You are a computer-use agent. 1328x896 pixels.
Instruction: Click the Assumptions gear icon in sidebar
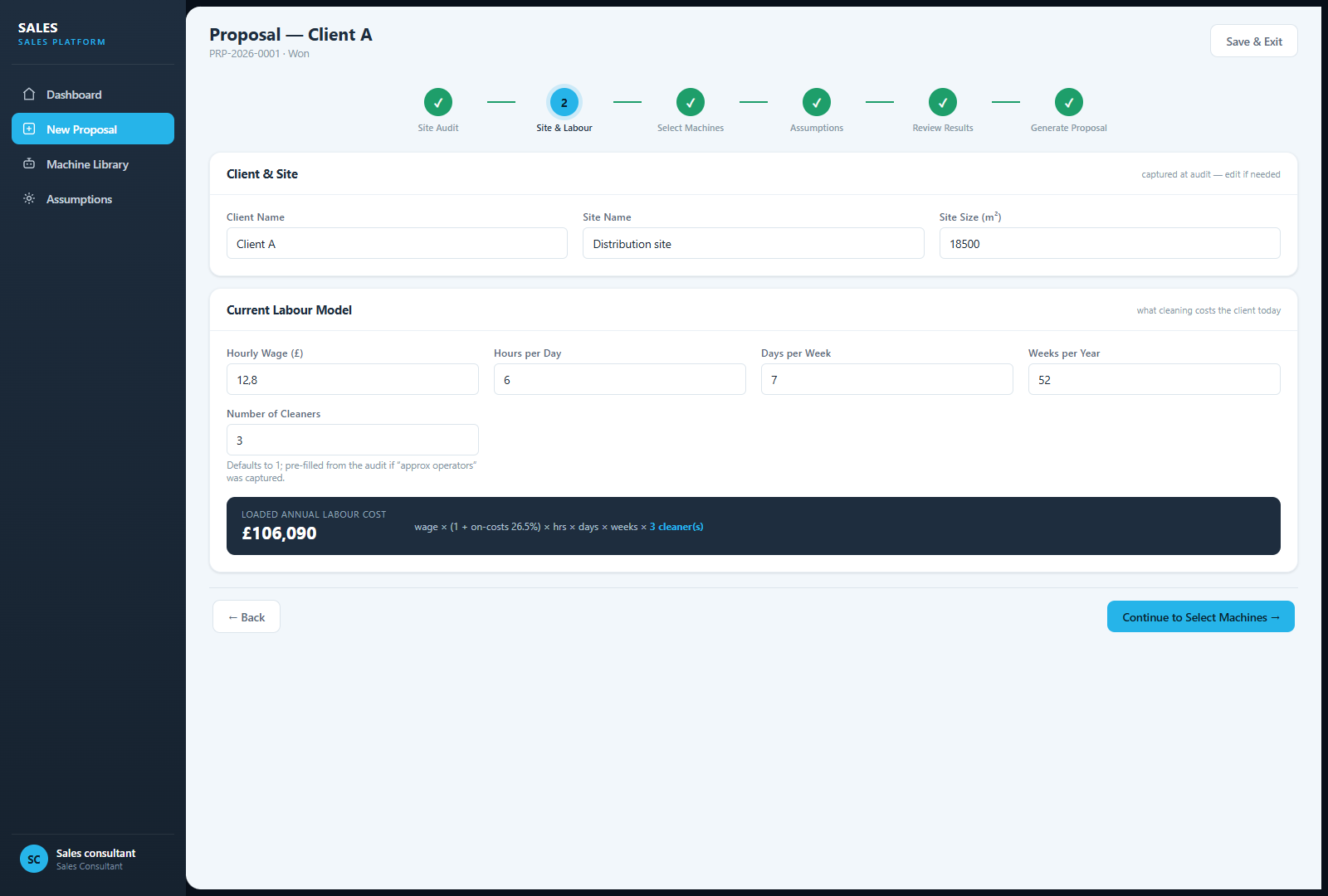[29, 199]
